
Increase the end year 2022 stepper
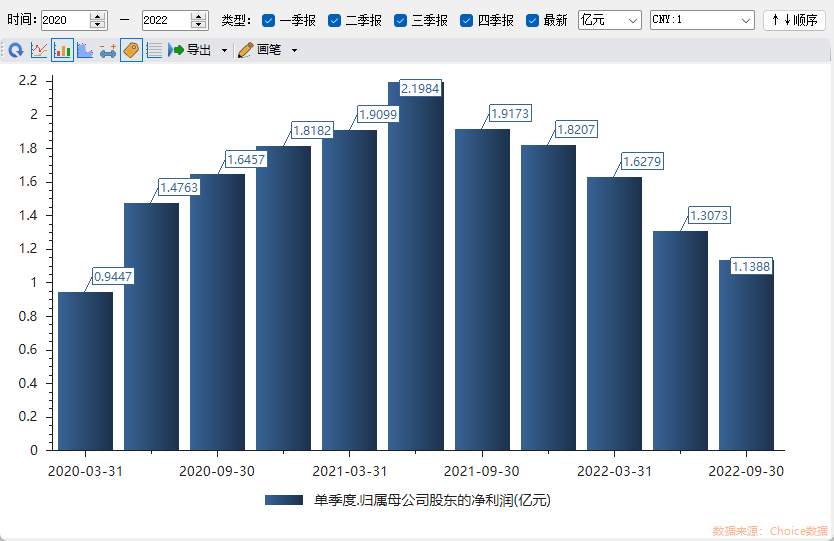click(198, 16)
